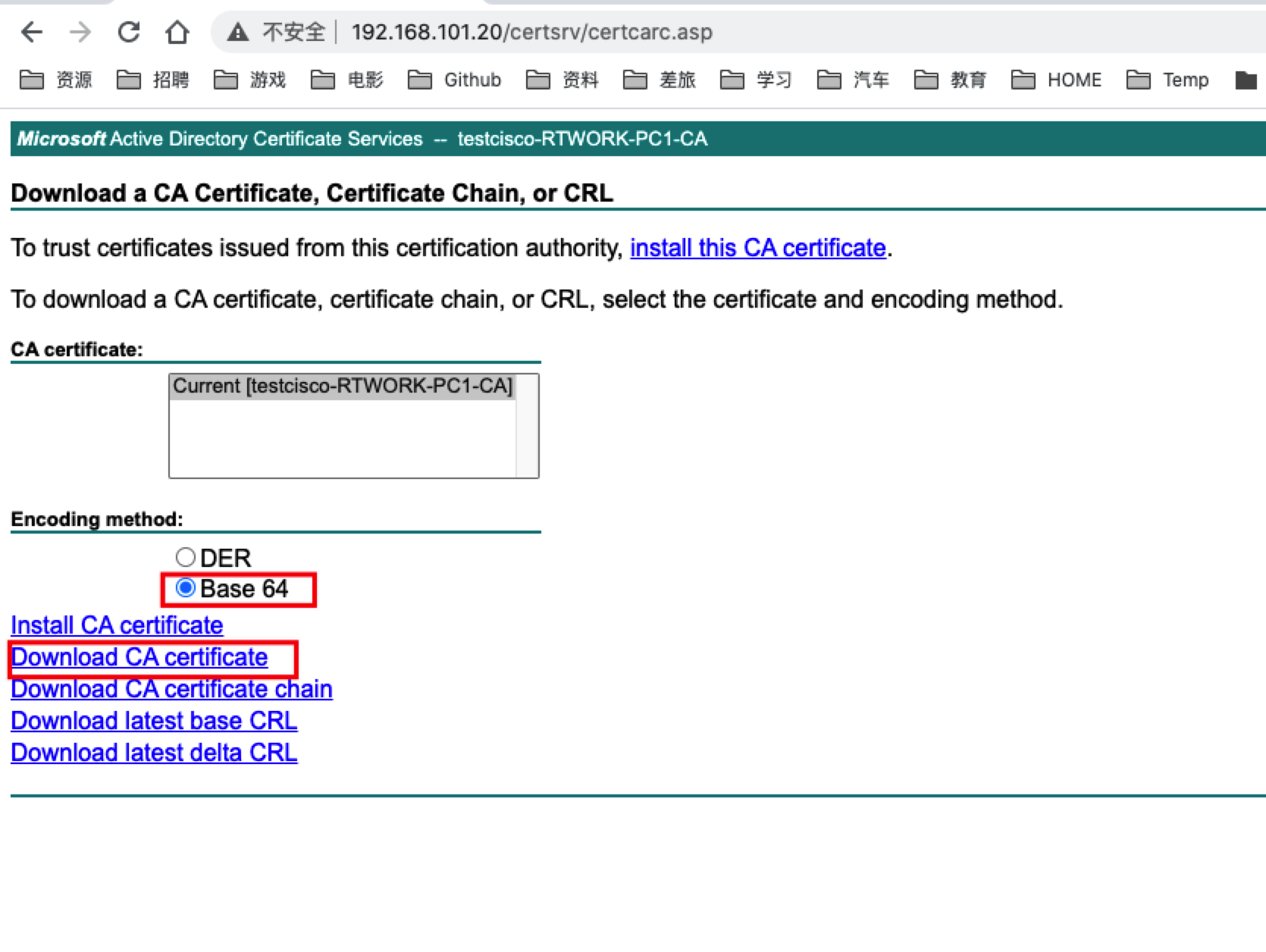
Task: Open the HOME bookmark folder
Action: coord(1056,80)
